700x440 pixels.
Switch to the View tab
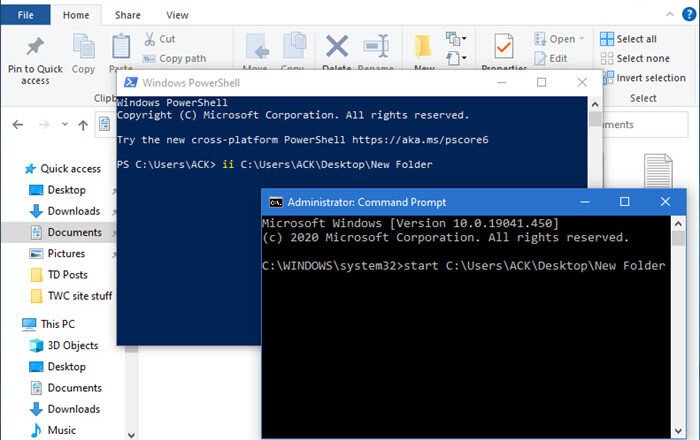pyautogui.click(x=177, y=15)
